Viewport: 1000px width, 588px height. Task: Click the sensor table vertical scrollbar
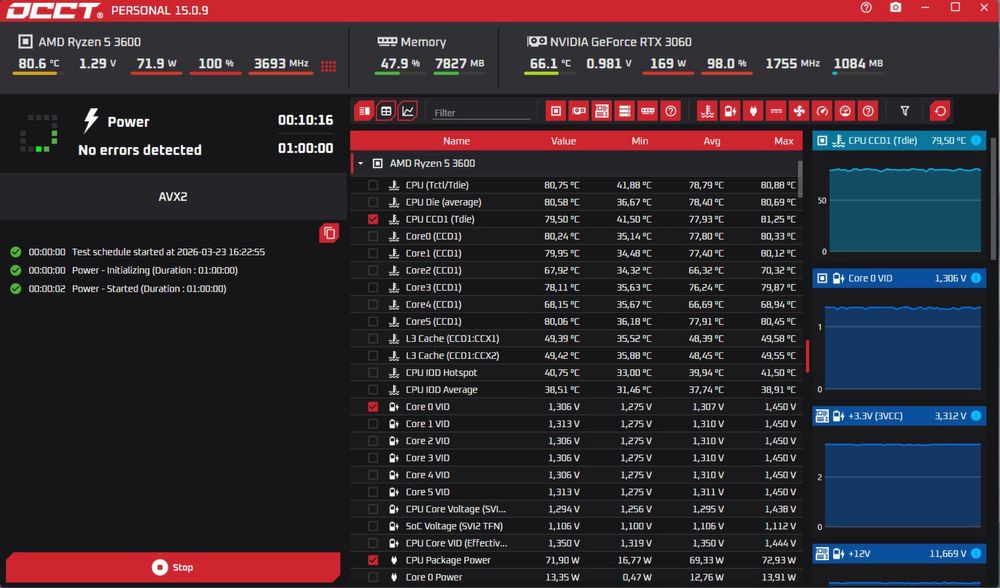tap(800, 179)
